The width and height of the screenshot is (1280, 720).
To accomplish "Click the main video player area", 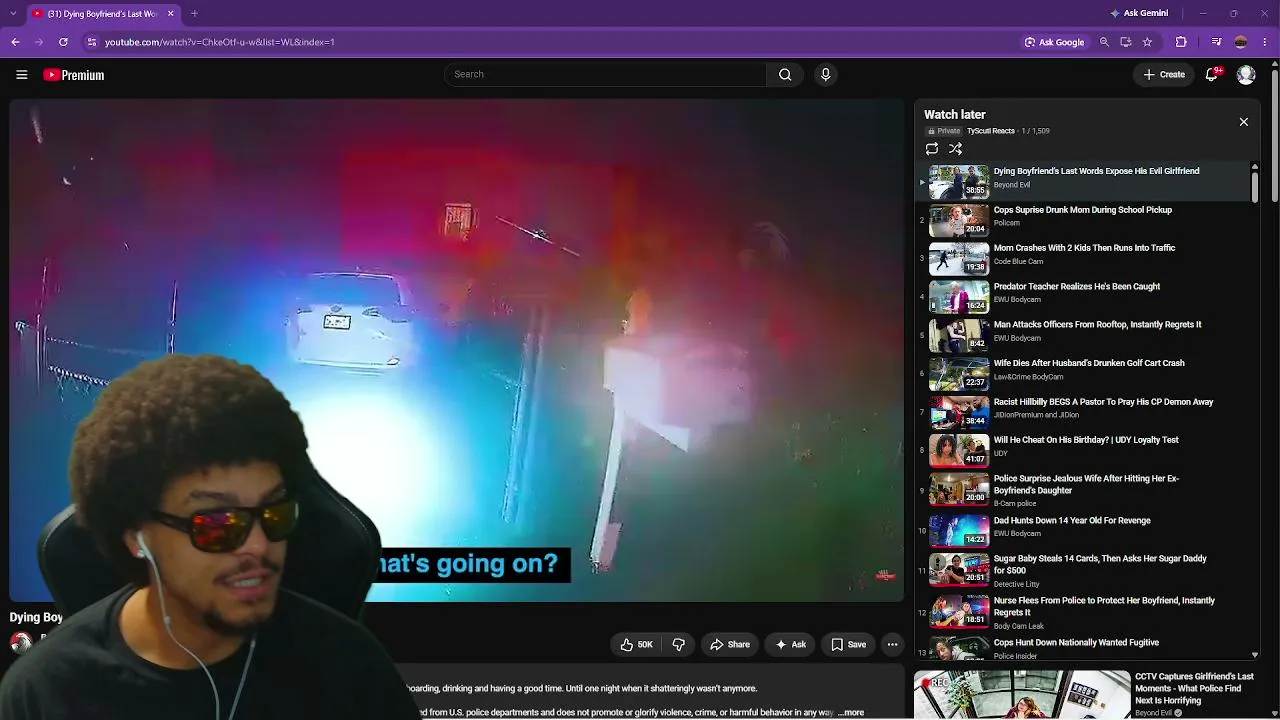I will click(457, 350).
